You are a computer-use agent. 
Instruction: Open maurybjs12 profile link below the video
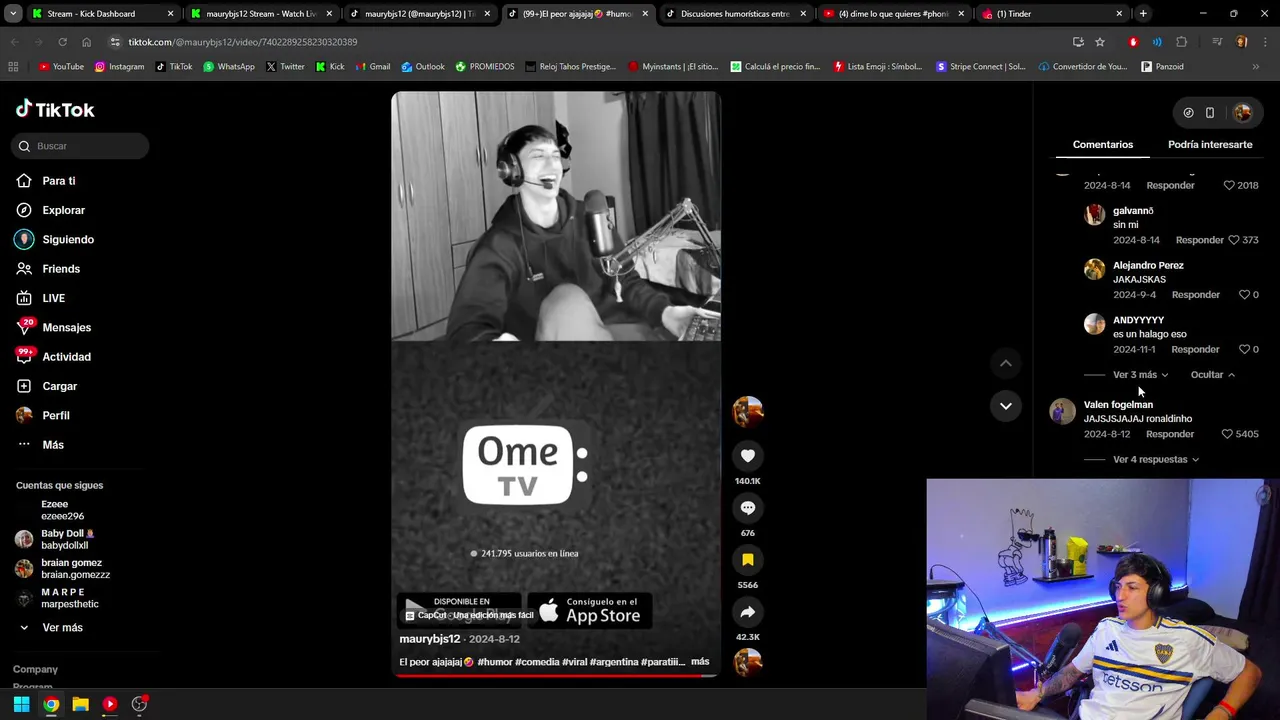[x=430, y=639]
